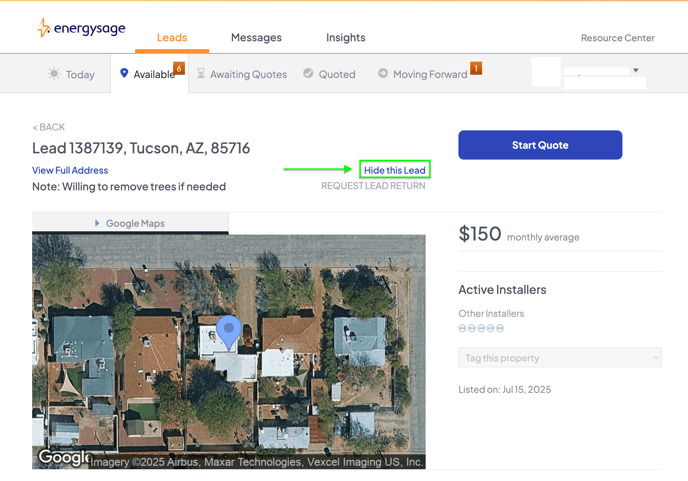Click the checkmark icon beside Quoted

click(308, 74)
